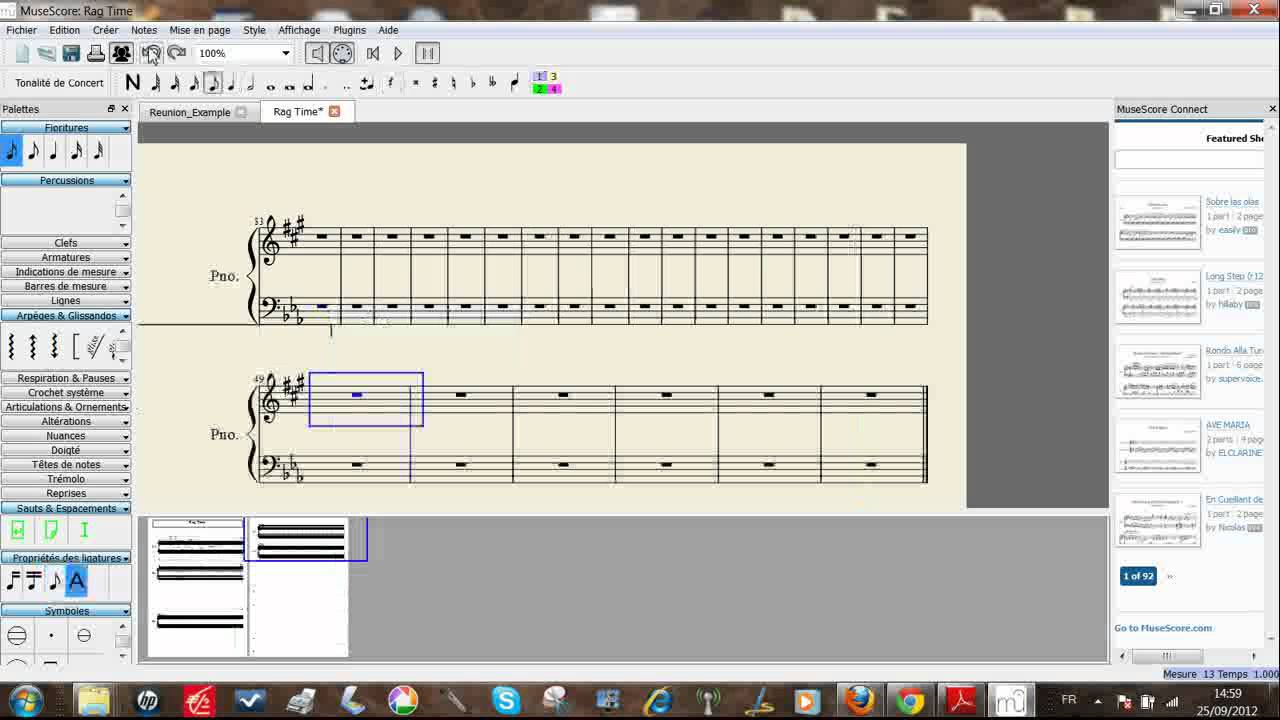Float the Palettes panel
This screenshot has height=720, width=1280.
pyautogui.click(x=111, y=109)
